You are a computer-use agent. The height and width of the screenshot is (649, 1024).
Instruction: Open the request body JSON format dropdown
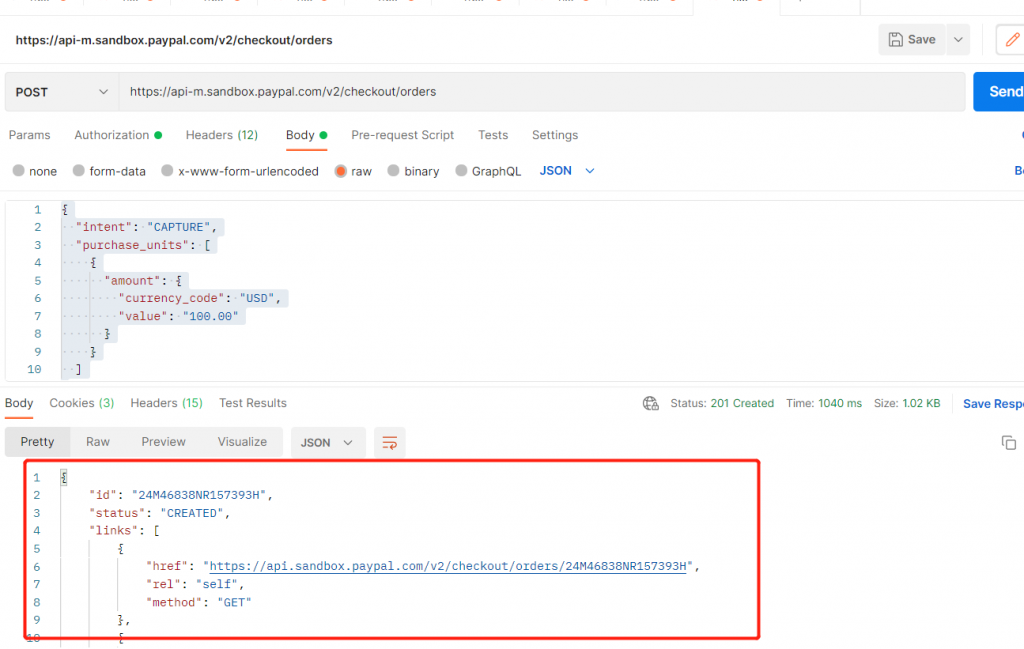point(567,171)
